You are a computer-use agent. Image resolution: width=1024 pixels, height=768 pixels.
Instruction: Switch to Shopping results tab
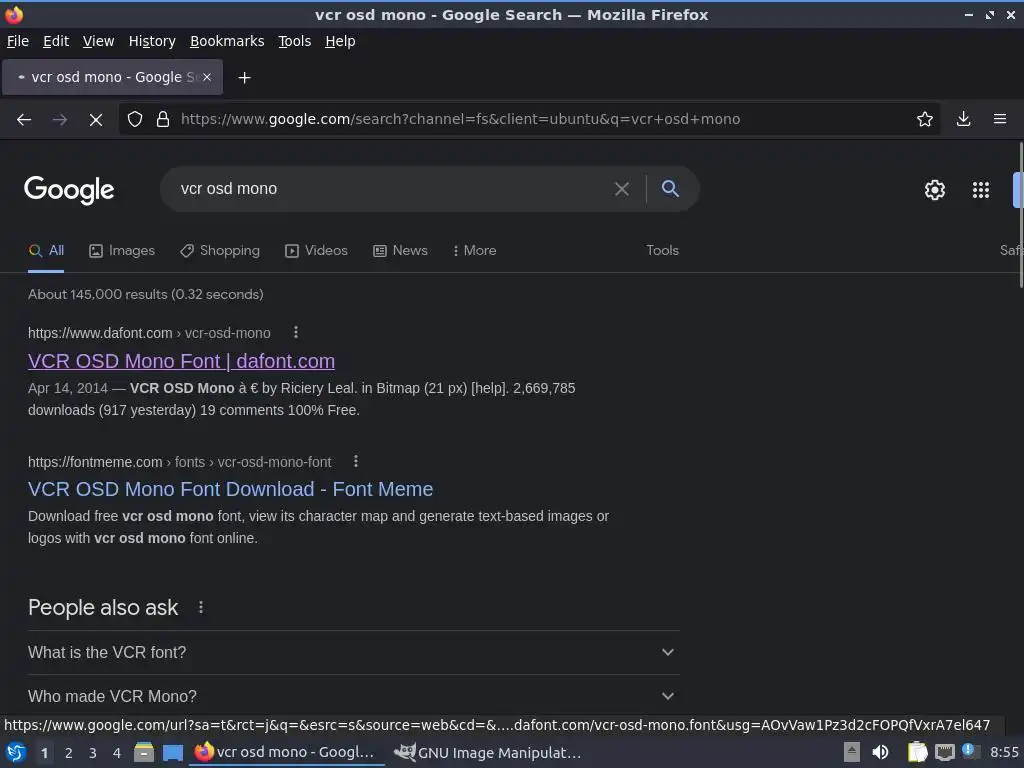(220, 251)
